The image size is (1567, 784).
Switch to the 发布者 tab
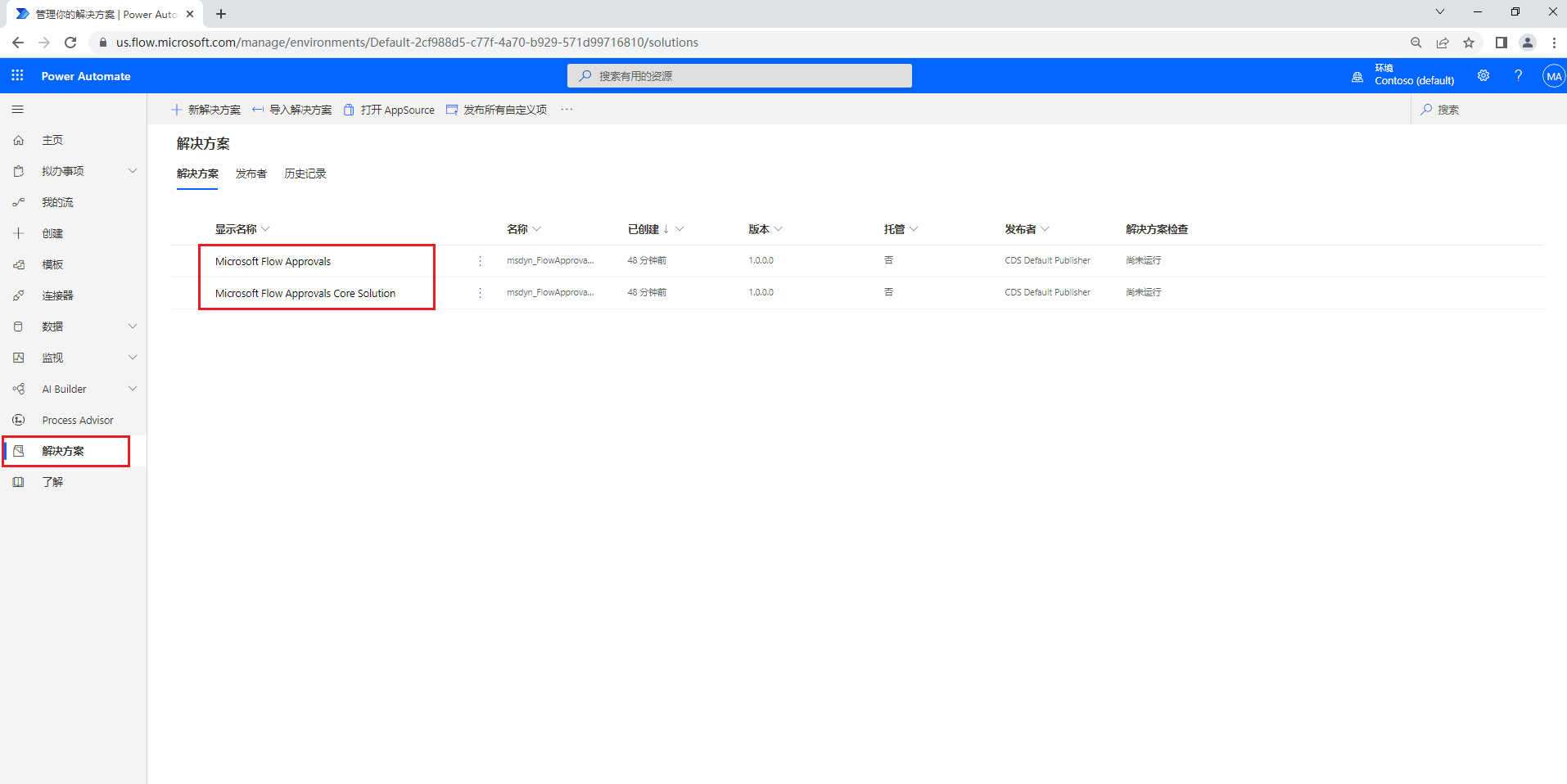pyautogui.click(x=251, y=173)
